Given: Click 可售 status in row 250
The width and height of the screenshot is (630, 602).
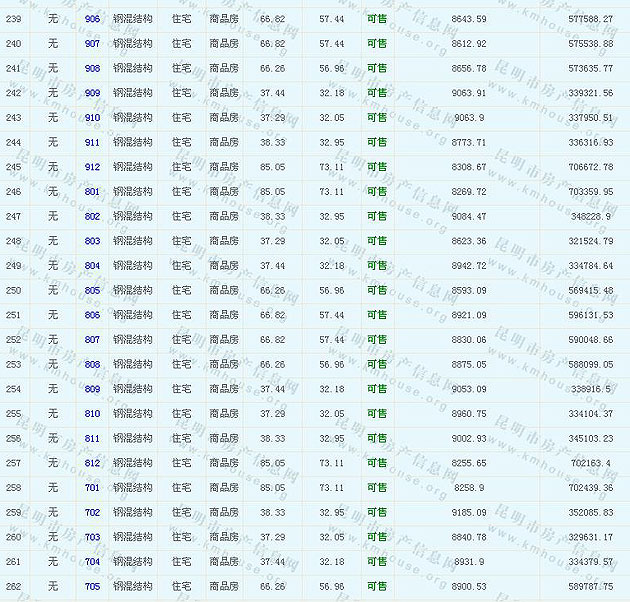Looking at the screenshot, I should tap(376, 290).
